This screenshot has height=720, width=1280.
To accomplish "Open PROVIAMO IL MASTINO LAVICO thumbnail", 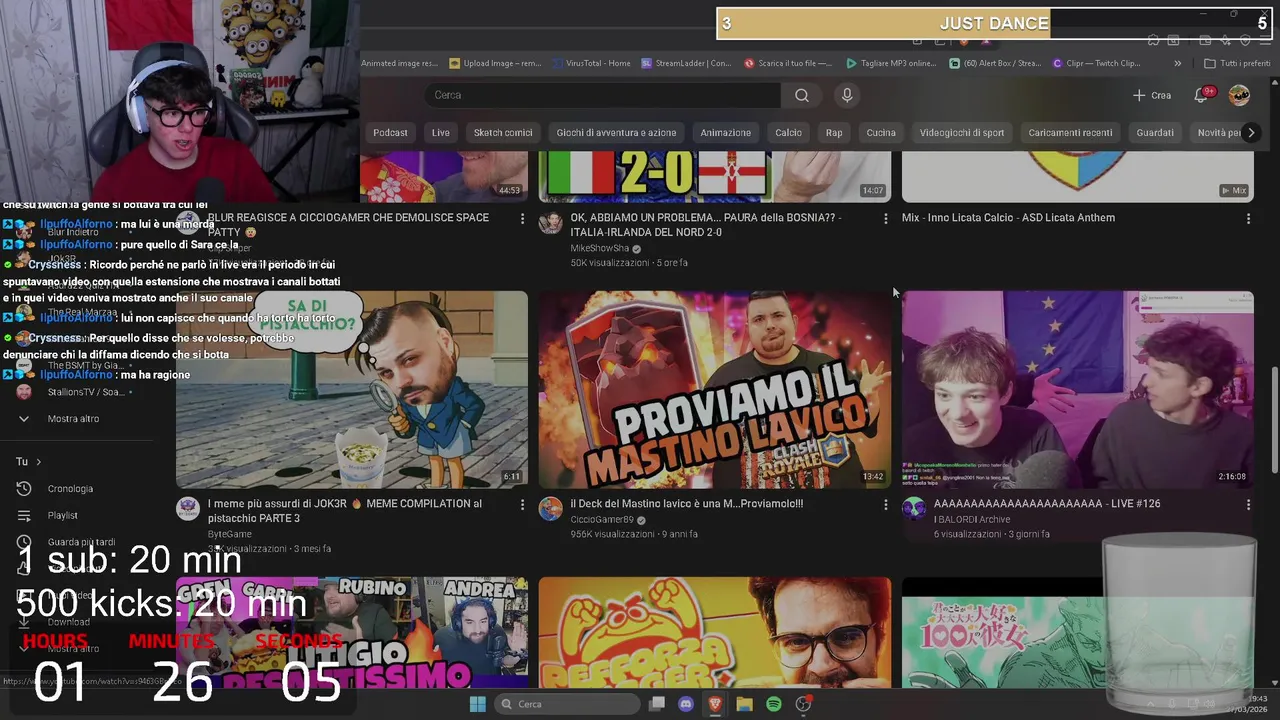I will 714,389.
